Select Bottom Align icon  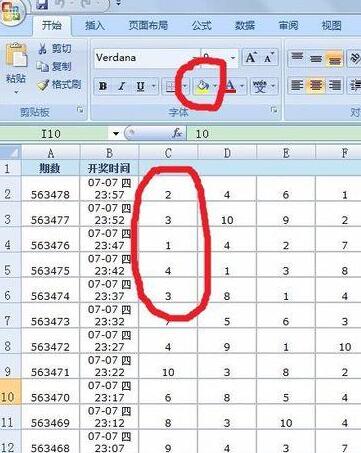point(335,59)
